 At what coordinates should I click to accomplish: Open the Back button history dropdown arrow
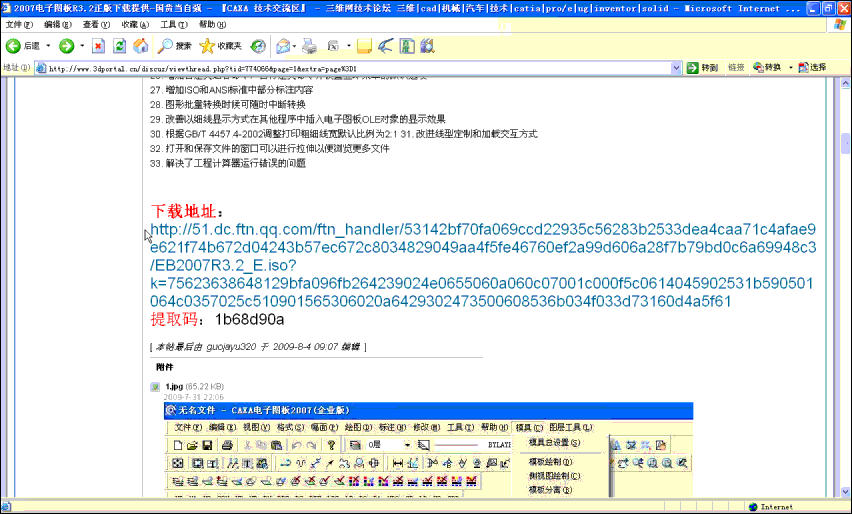click(48, 46)
